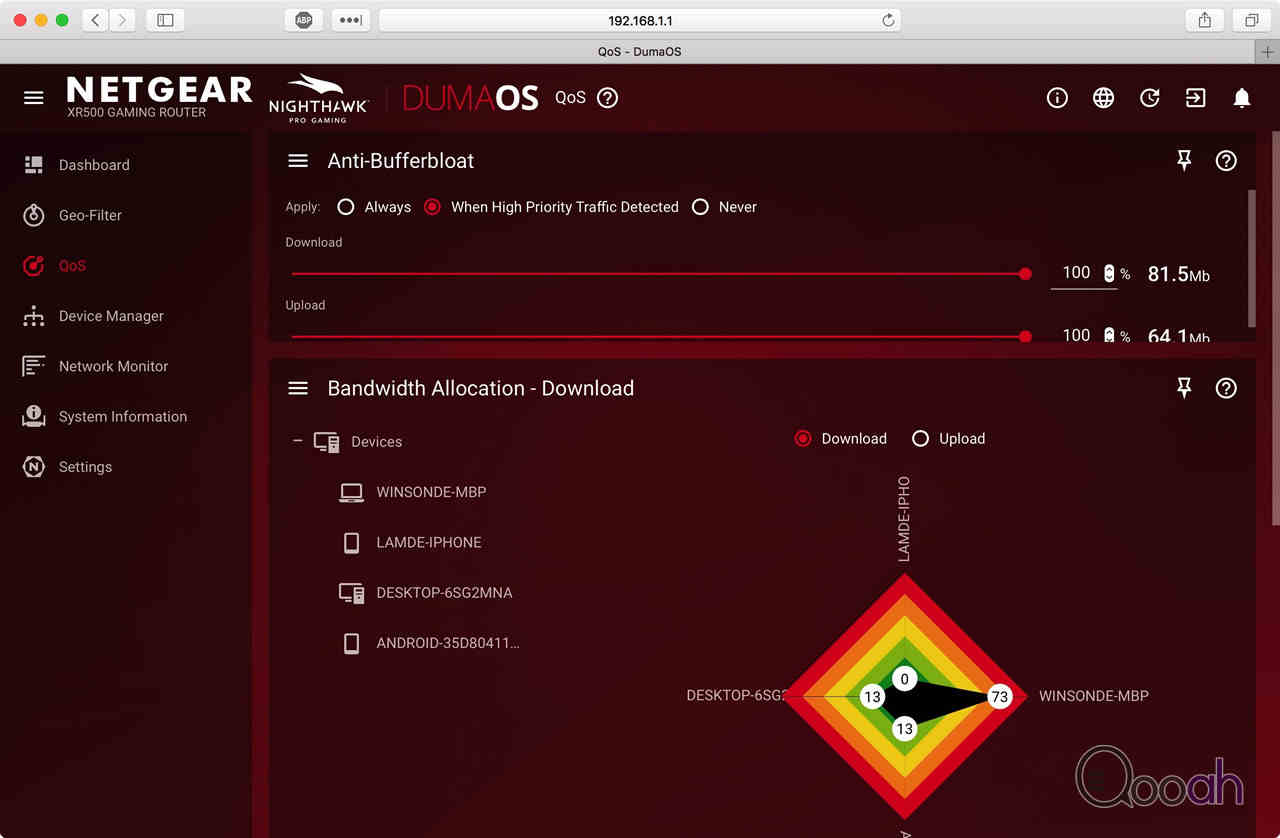Go to Device Manager page

coord(111,316)
